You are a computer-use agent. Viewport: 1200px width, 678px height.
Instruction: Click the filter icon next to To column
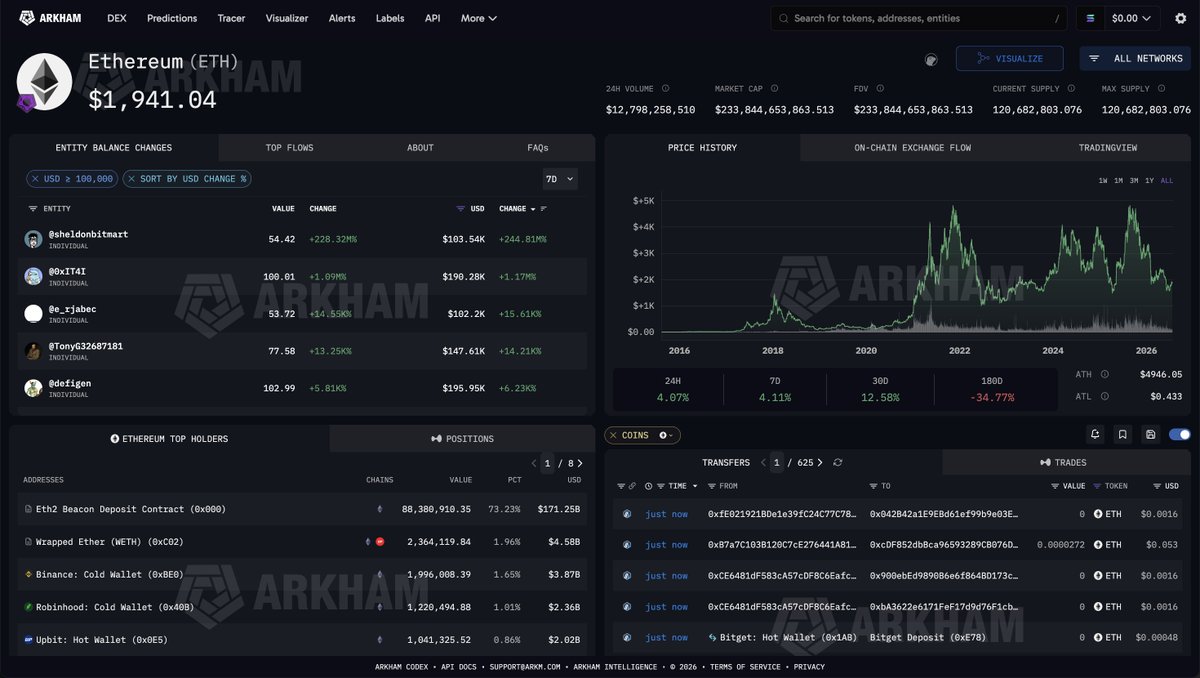pyautogui.click(x=873, y=486)
